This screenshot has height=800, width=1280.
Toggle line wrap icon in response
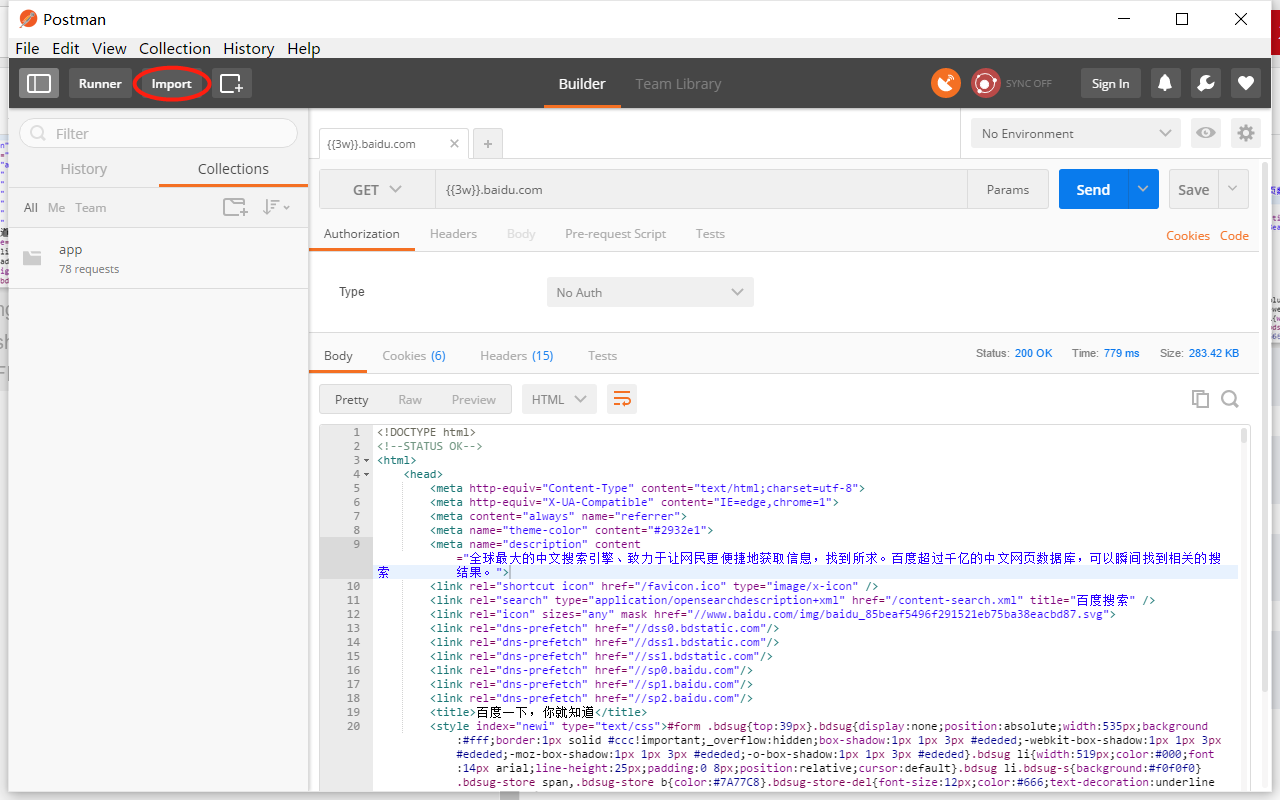(621, 399)
